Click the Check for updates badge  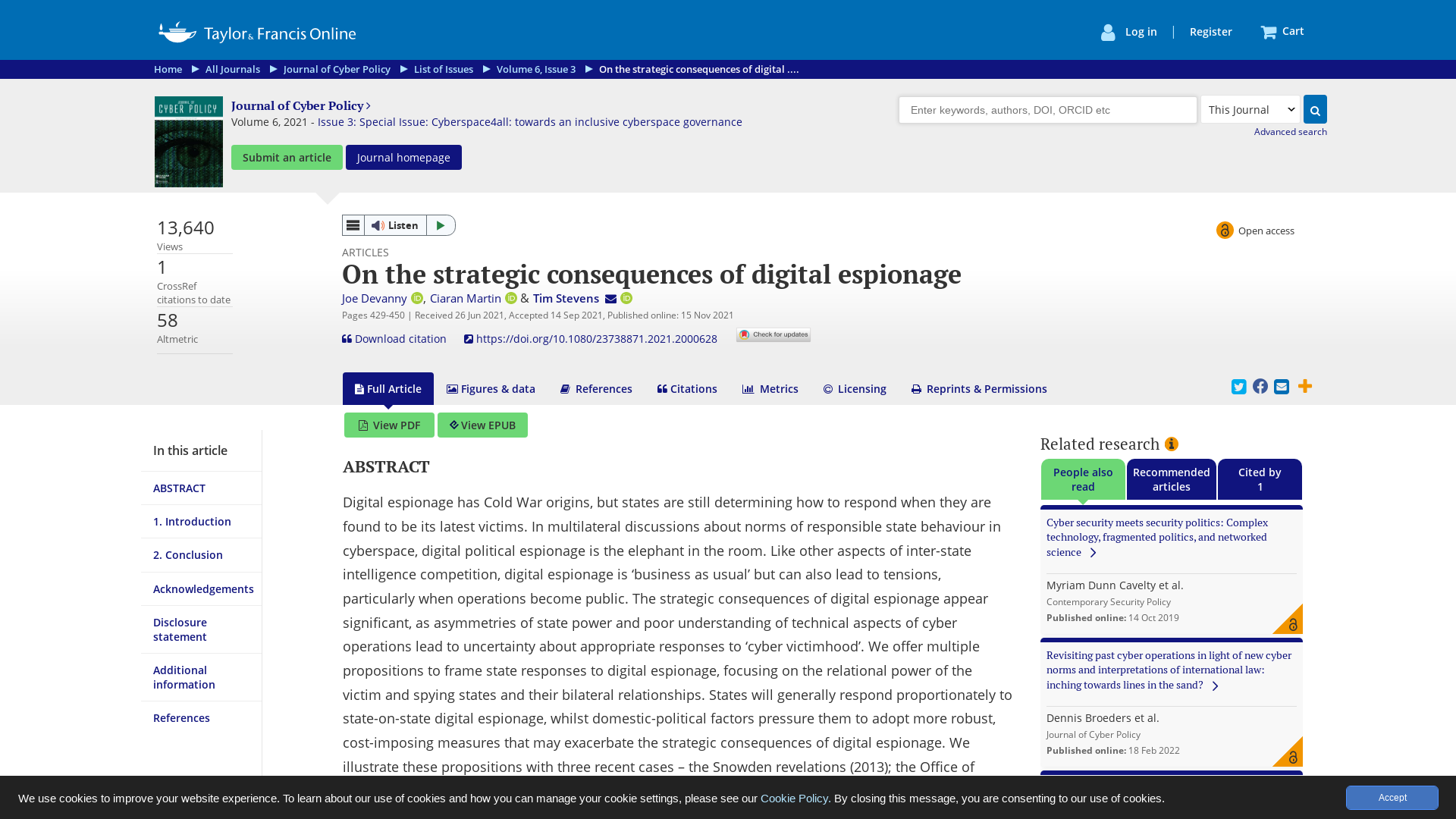[x=773, y=334]
